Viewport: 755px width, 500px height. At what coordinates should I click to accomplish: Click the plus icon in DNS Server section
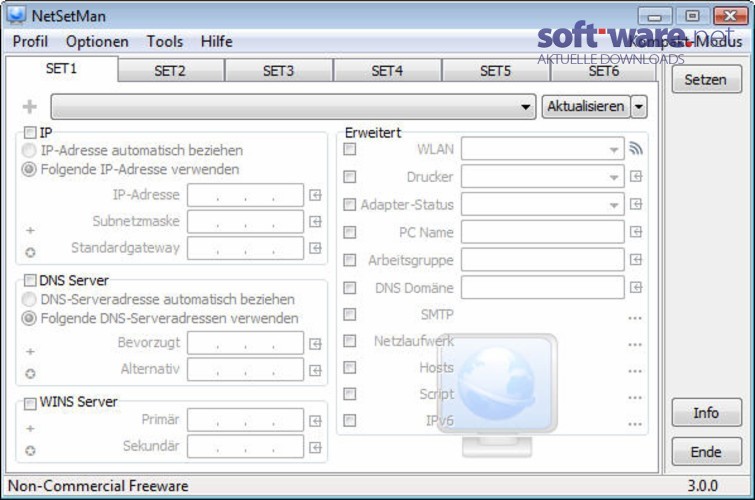30,352
